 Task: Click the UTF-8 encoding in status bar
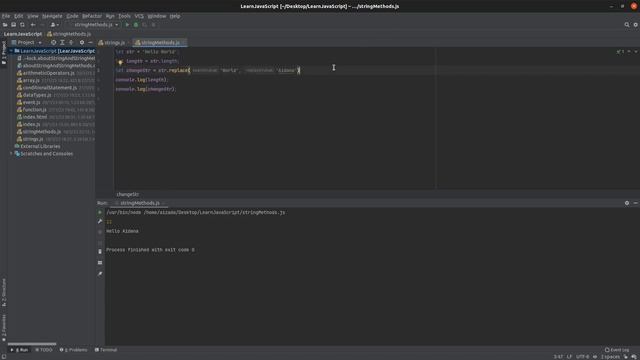pyautogui.click(x=582, y=357)
